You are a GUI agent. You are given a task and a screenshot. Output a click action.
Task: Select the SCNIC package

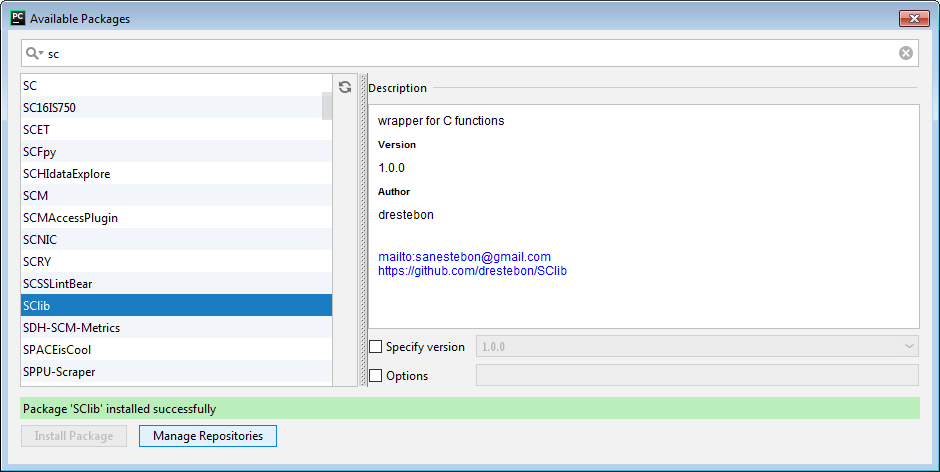[x=176, y=240]
